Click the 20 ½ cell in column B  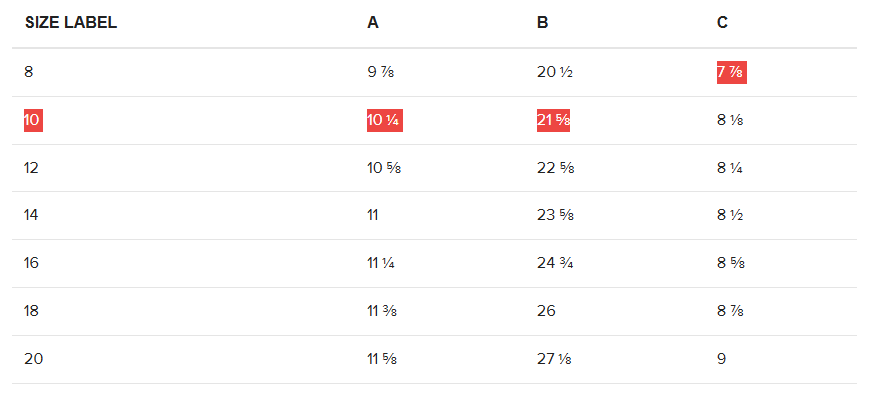pos(555,72)
